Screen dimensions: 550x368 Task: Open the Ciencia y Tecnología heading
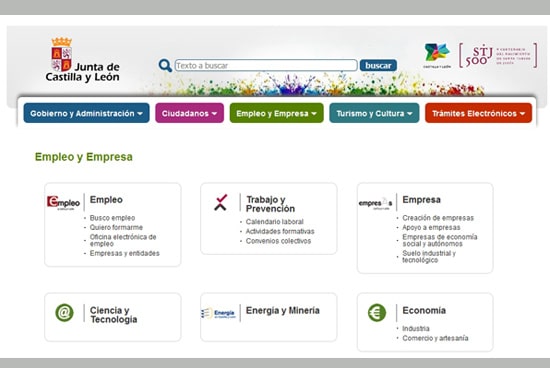113,315
